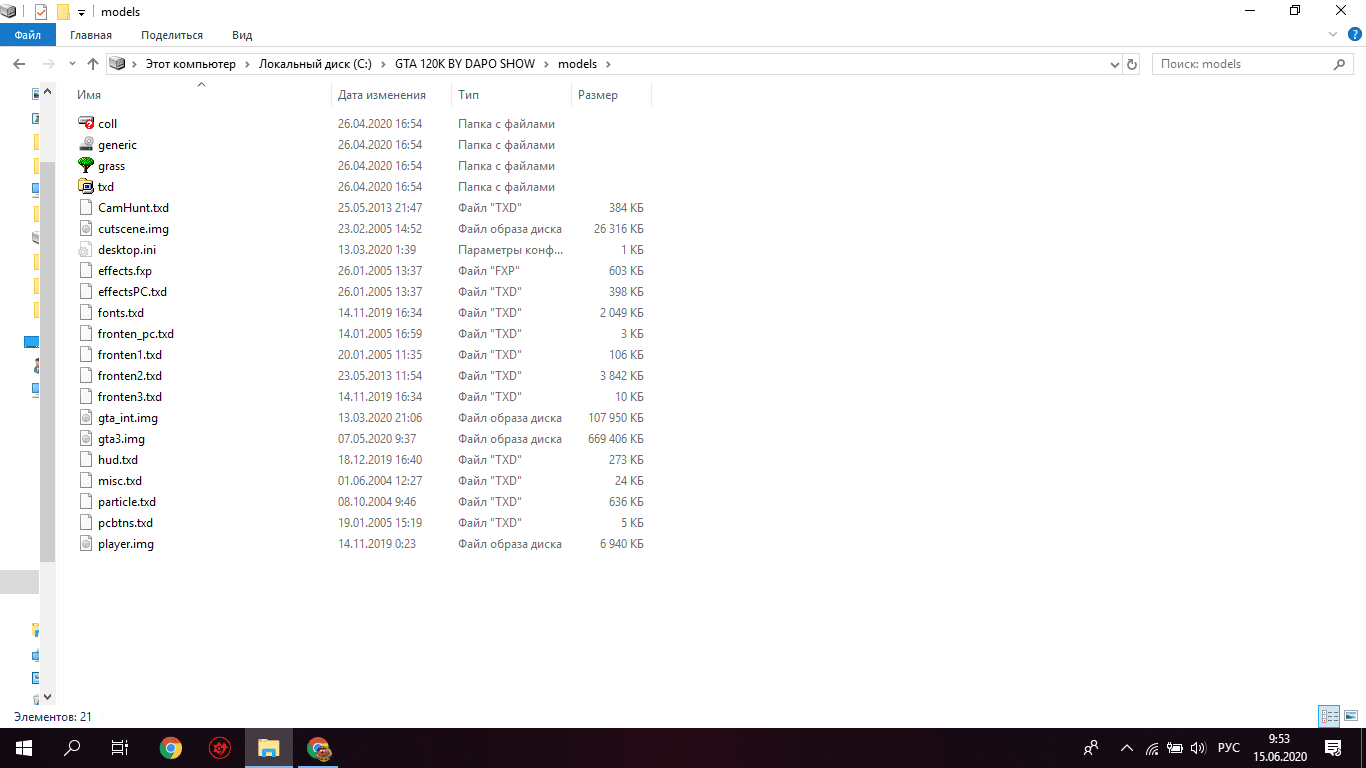Expand the ribbon with the chevron

1331,34
